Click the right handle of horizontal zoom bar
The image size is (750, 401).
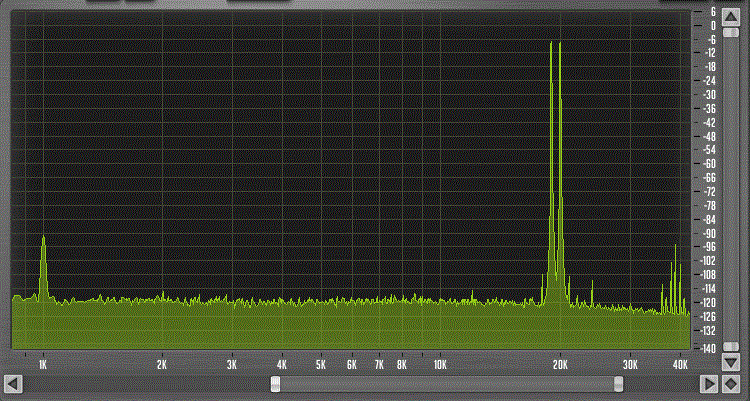618,384
